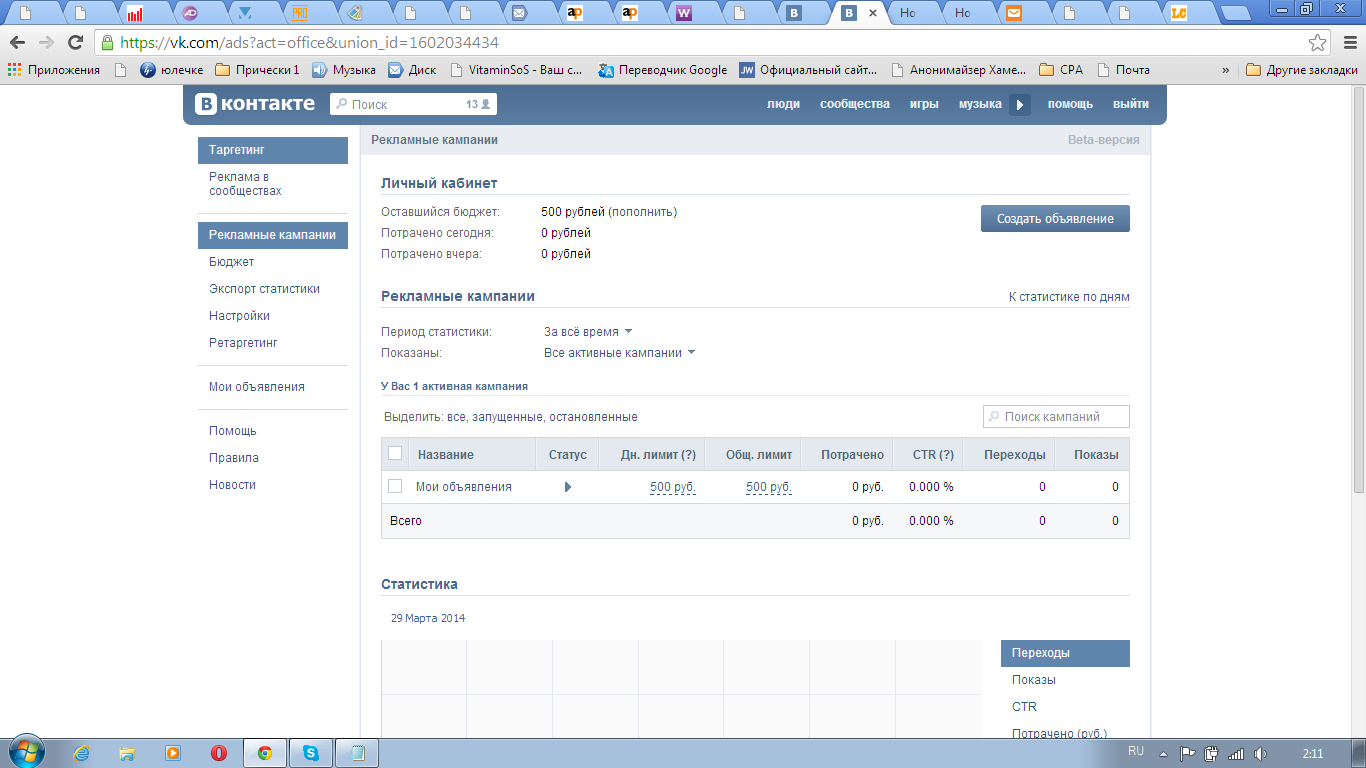This screenshot has height=768, width=1366.
Task: Open the Анонимайзер Хаме bookmark
Action: 959,70
